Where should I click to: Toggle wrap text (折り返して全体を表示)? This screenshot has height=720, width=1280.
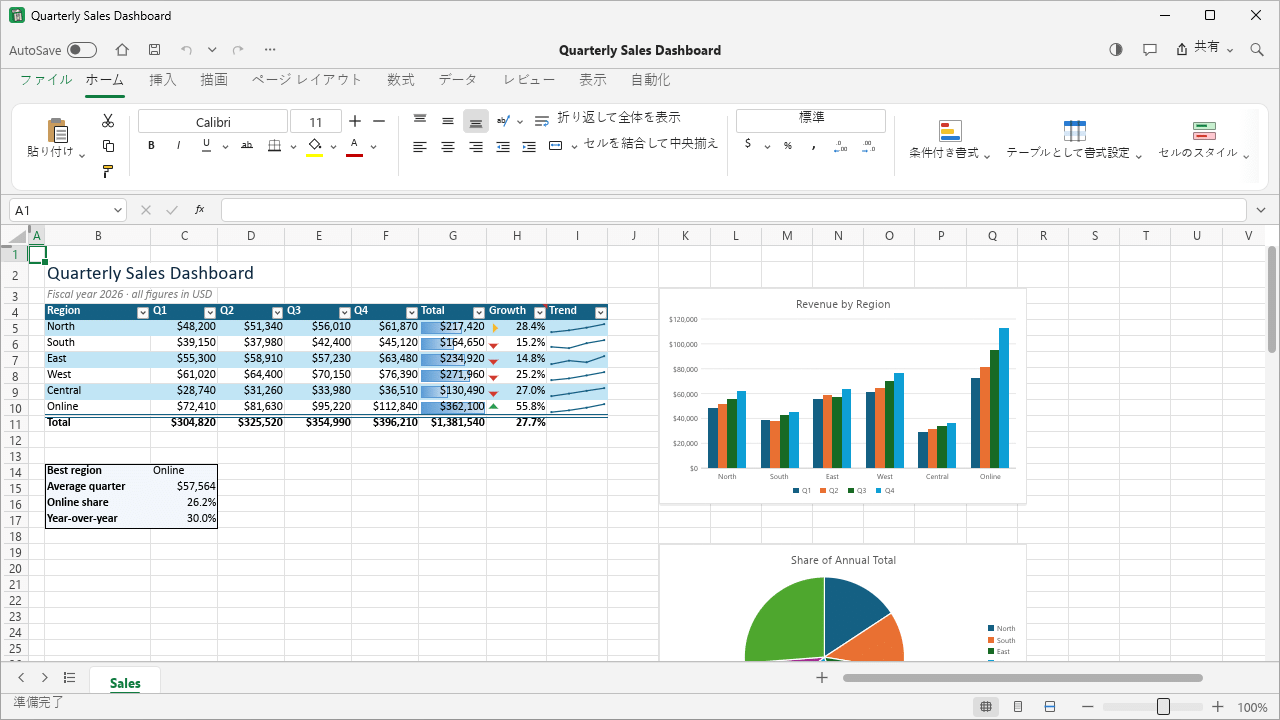pos(608,119)
